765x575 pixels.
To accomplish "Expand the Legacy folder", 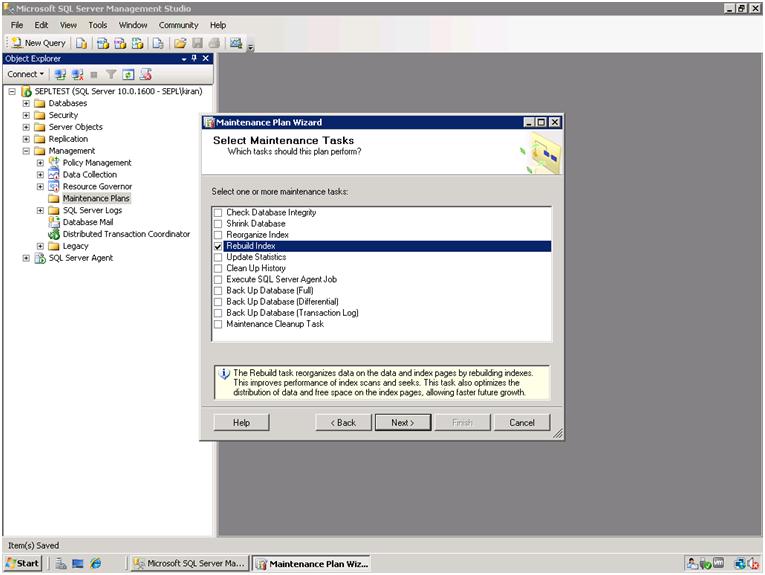I will point(40,246).
